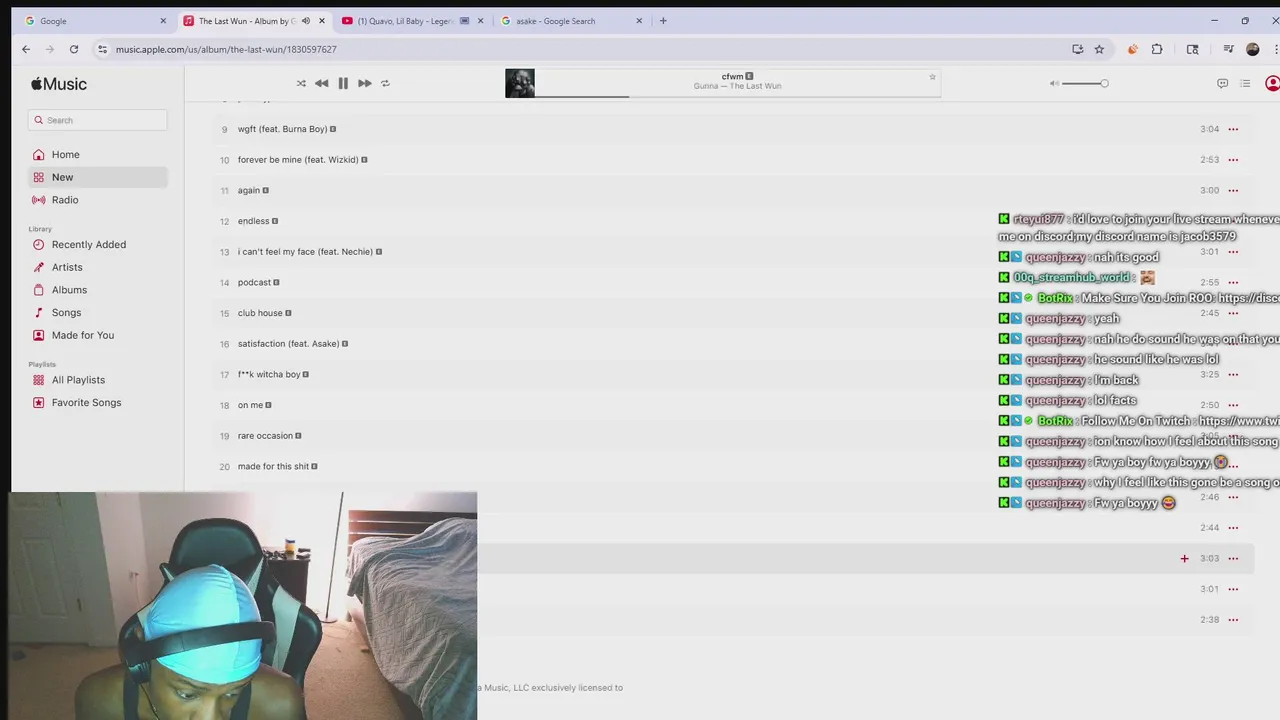
Task: Open the Favorite Songs playlist
Action: tap(98, 403)
